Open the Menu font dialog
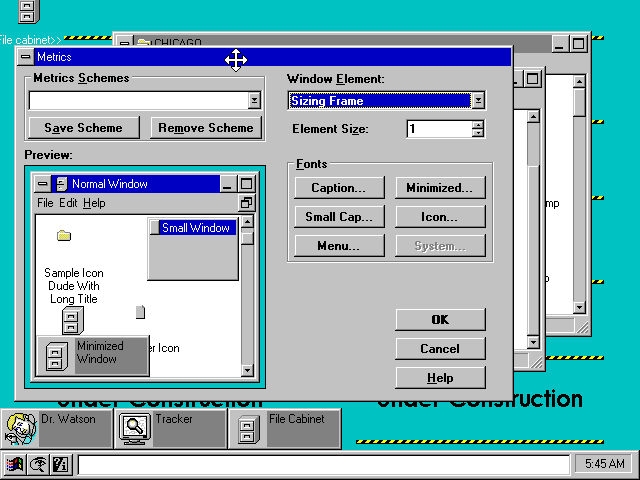640x480 pixels. point(339,246)
